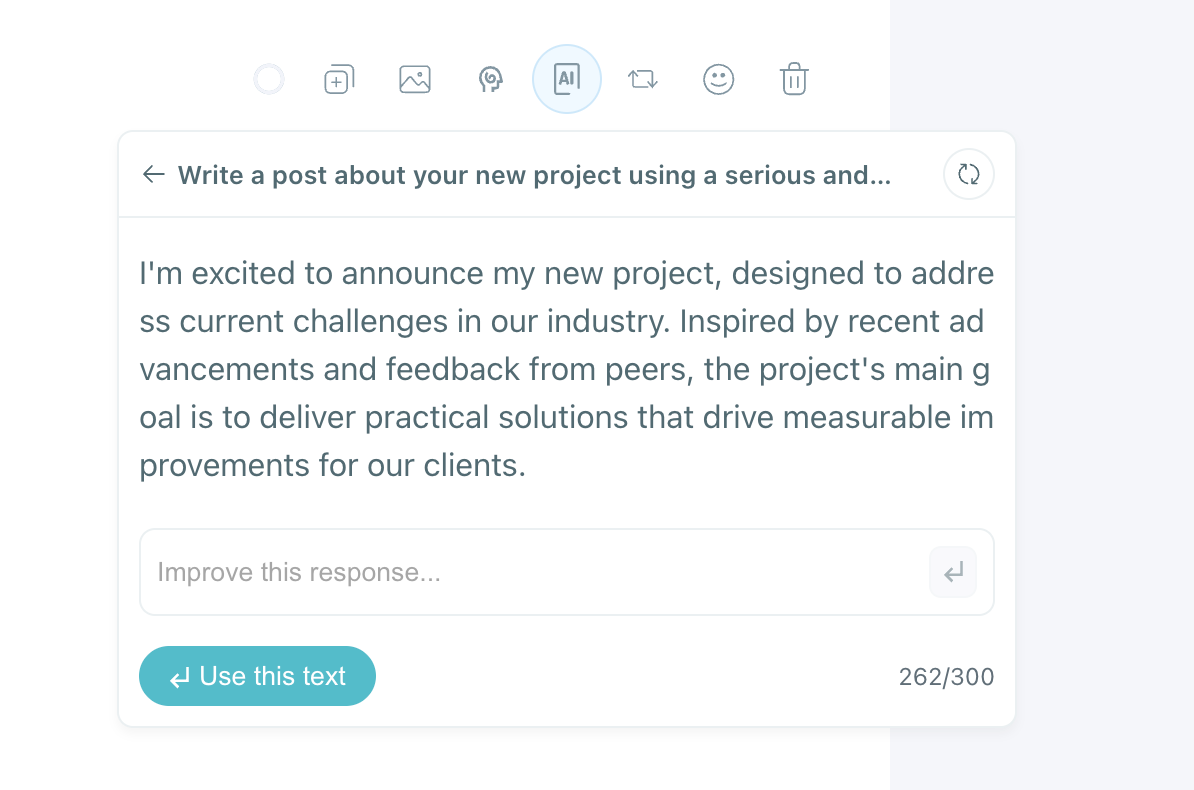Open the image upload icon
Viewport: 1194px width, 790px height.
[415, 79]
